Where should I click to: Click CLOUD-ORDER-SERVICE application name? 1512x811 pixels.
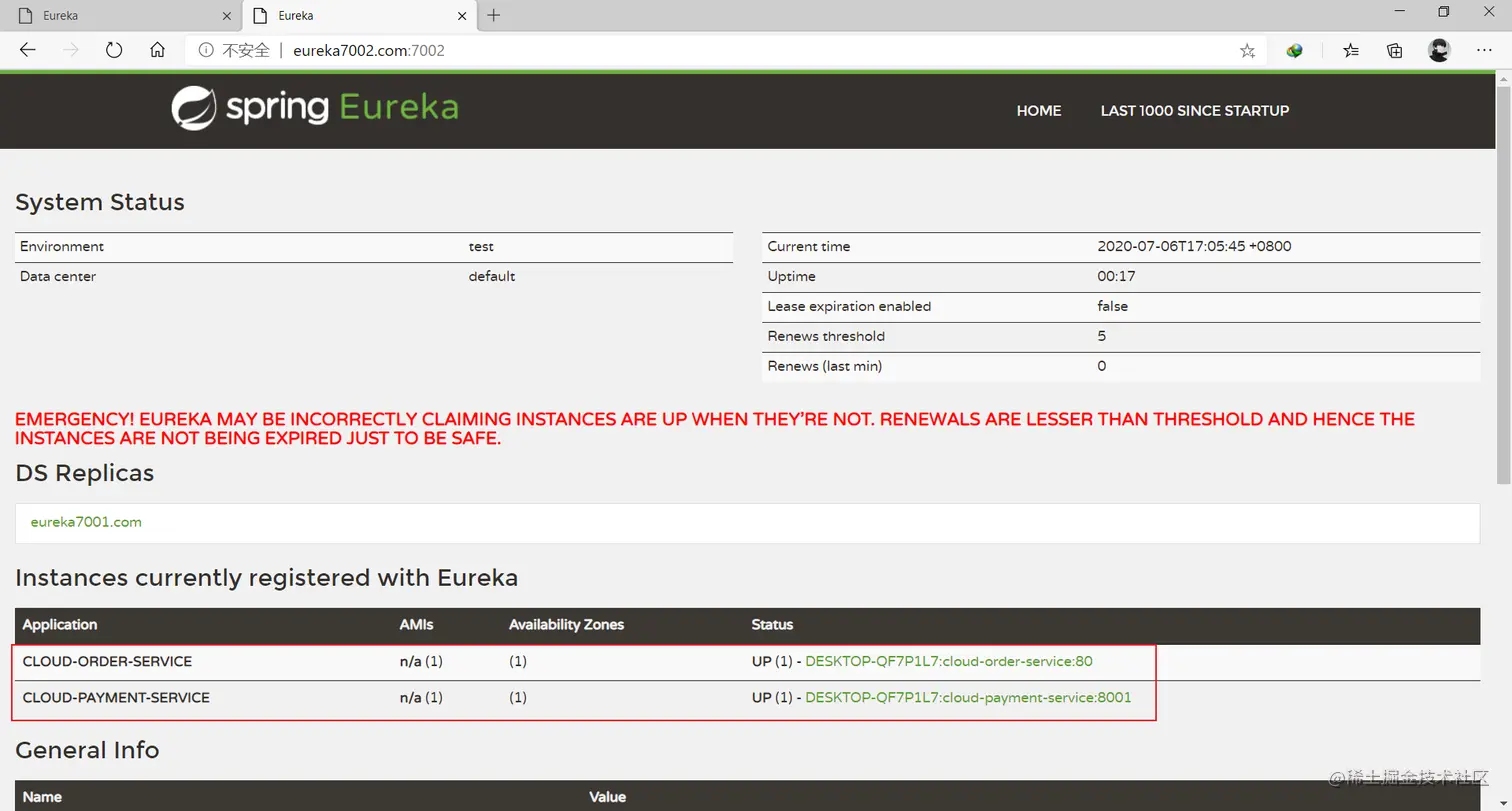pyautogui.click(x=107, y=661)
